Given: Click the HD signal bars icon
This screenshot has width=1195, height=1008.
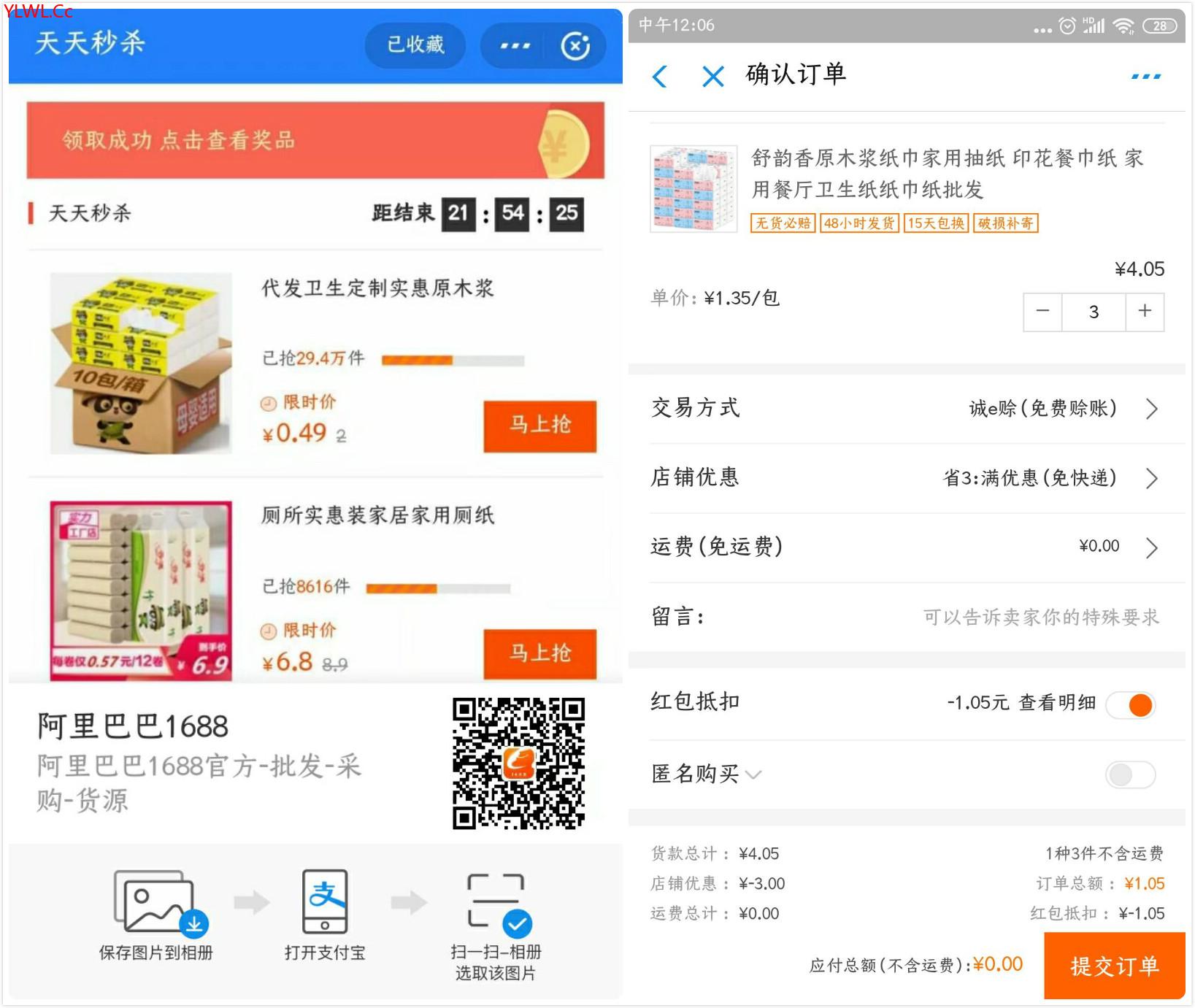Looking at the screenshot, I should [x=1094, y=26].
